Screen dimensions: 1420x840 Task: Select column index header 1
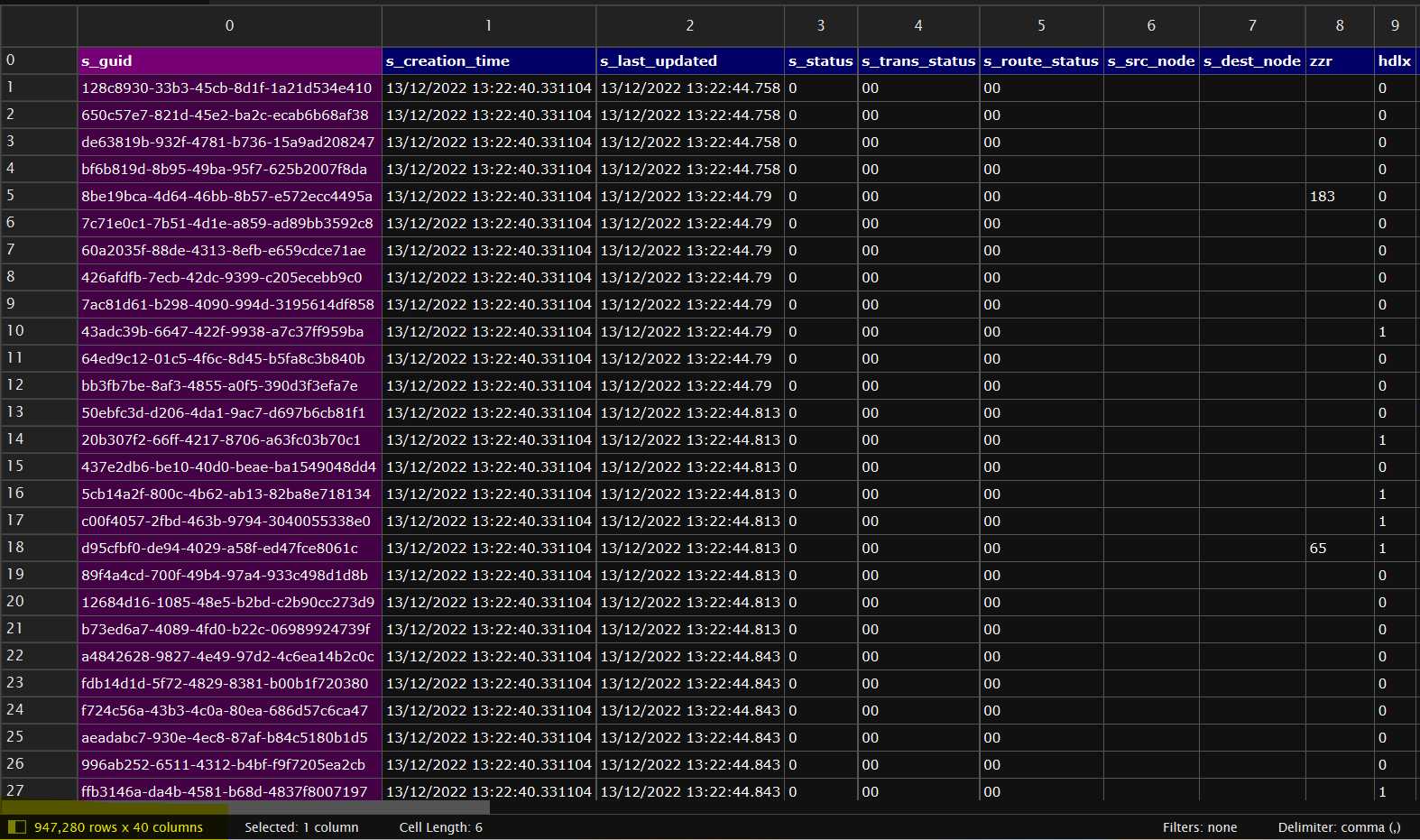(x=488, y=26)
